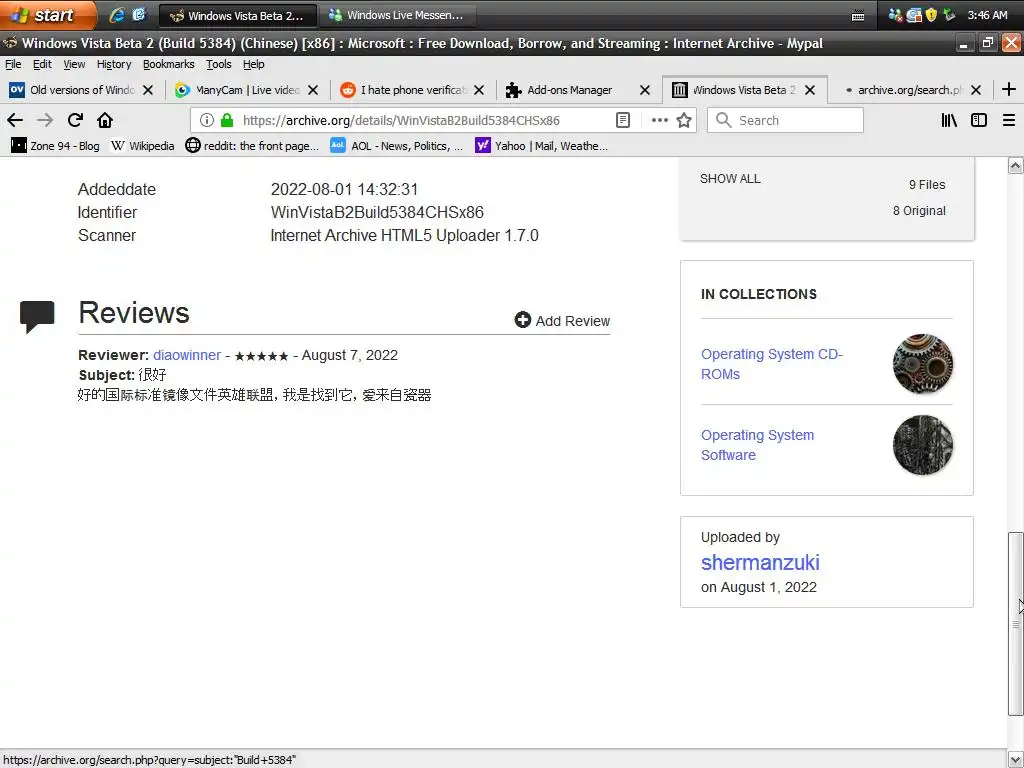Click scrollbar down arrow
Screen dimensions: 1024x768
pyautogui.click(x=1016, y=758)
